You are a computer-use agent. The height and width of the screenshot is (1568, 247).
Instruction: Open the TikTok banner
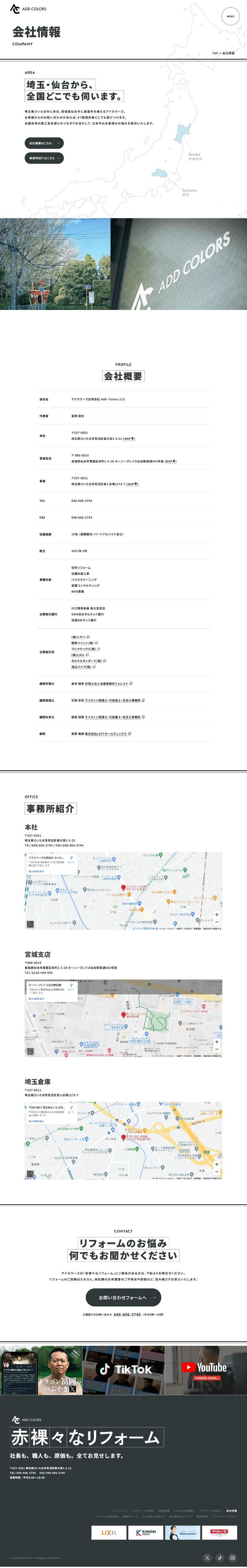pos(123,1370)
